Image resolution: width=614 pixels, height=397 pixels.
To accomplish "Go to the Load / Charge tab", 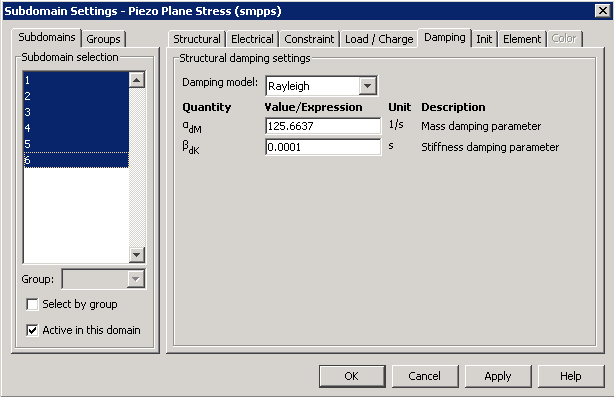I will click(379, 39).
